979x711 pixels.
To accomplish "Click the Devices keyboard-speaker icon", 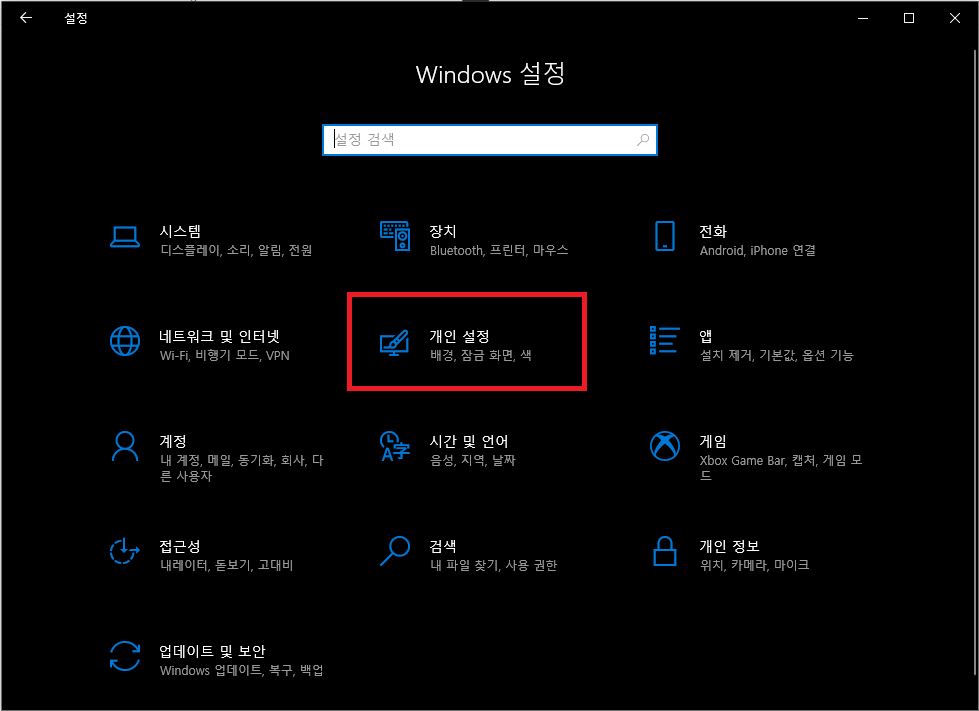I will tap(395, 237).
